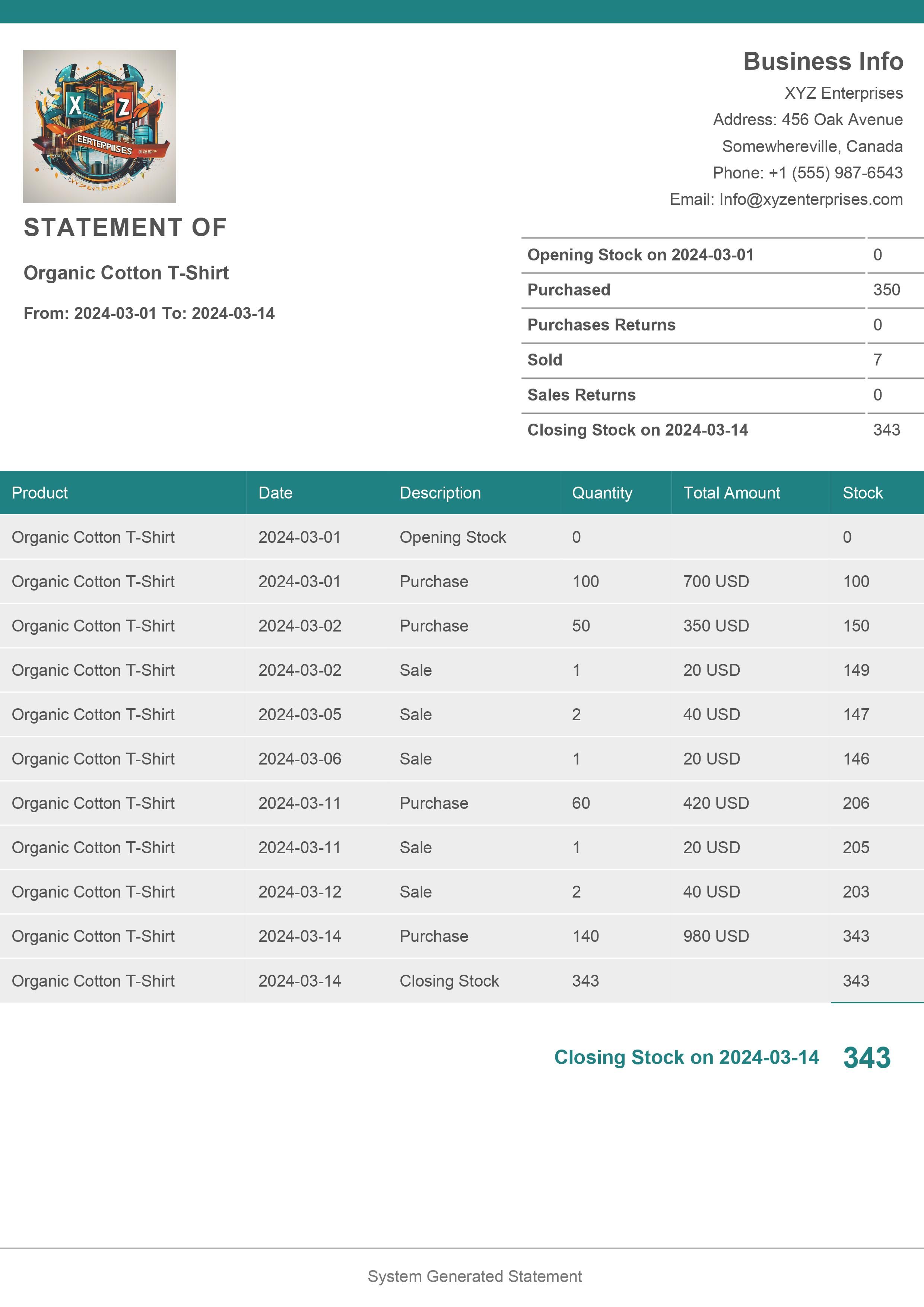The width and height of the screenshot is (924, 1307).
Task: Click the Info@xyzenterprises.com email address
Action: 810,199
